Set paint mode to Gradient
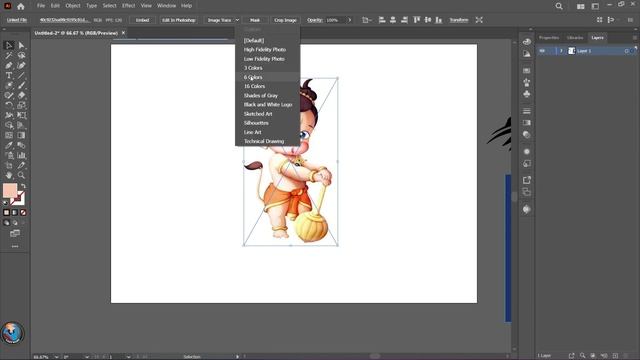Image resolution: width=640 pixels, height=360 pixels. tap(15, 213)
